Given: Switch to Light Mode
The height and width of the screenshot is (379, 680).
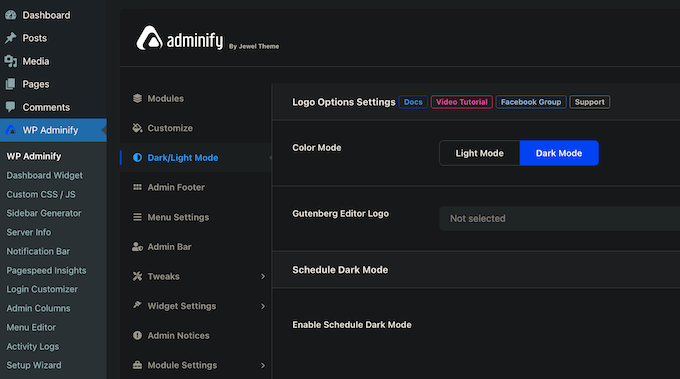Looking at the screenshot, I should [x=480, y=153].
